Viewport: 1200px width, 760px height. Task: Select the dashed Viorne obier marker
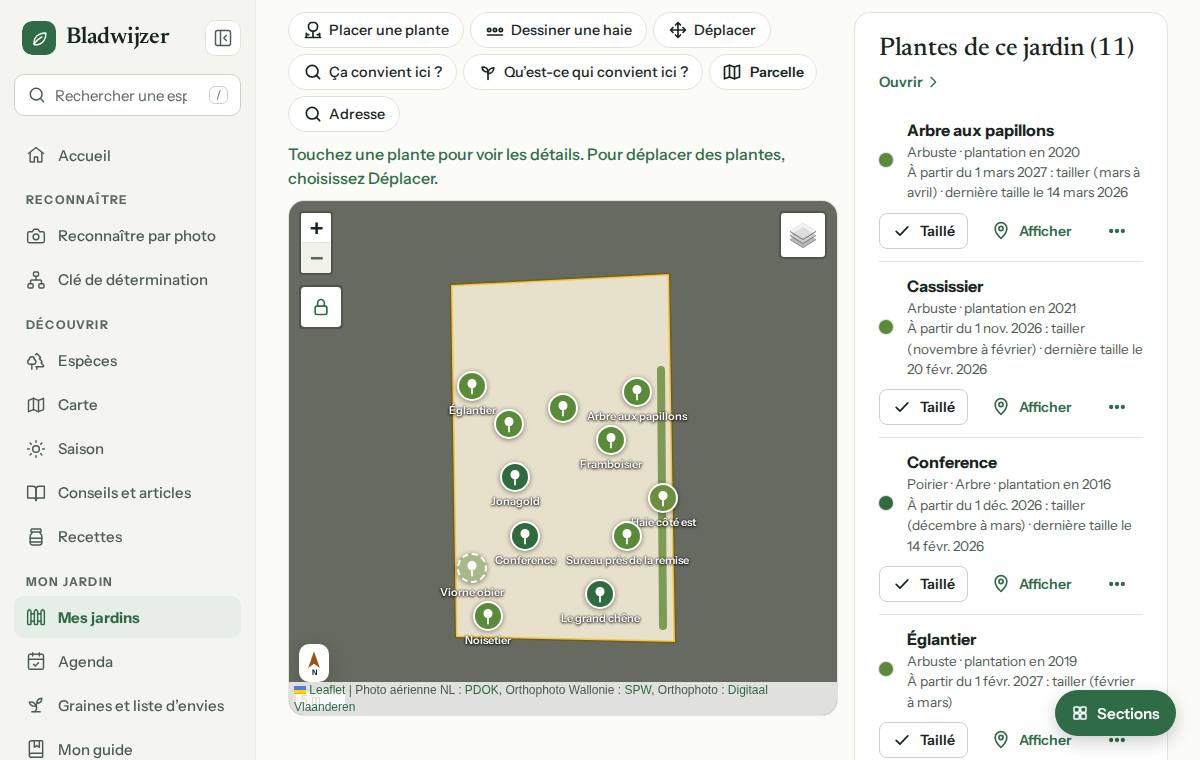click(x=472, y=568)
